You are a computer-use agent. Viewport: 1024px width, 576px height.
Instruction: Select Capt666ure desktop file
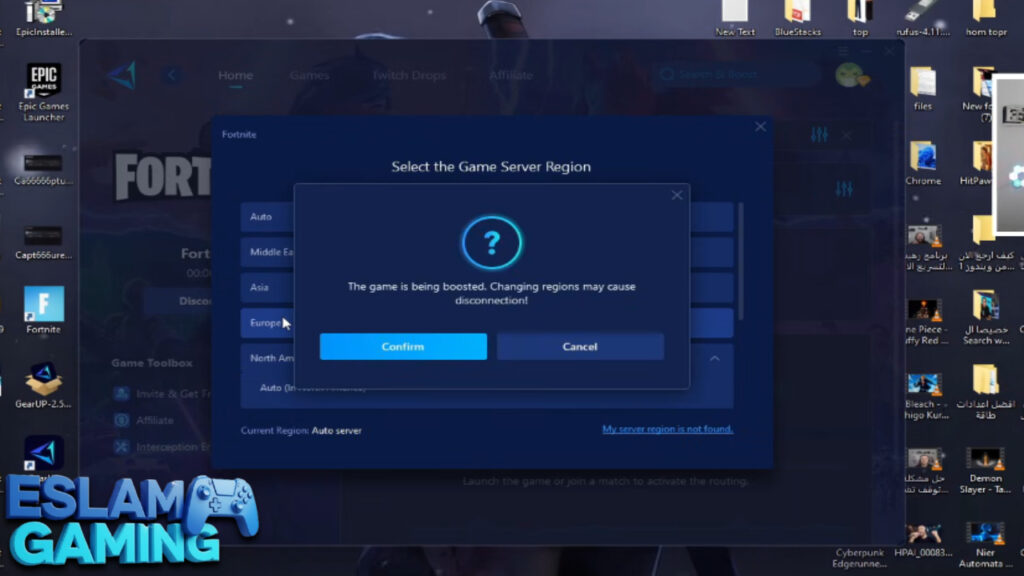click(x=43, y=242)
